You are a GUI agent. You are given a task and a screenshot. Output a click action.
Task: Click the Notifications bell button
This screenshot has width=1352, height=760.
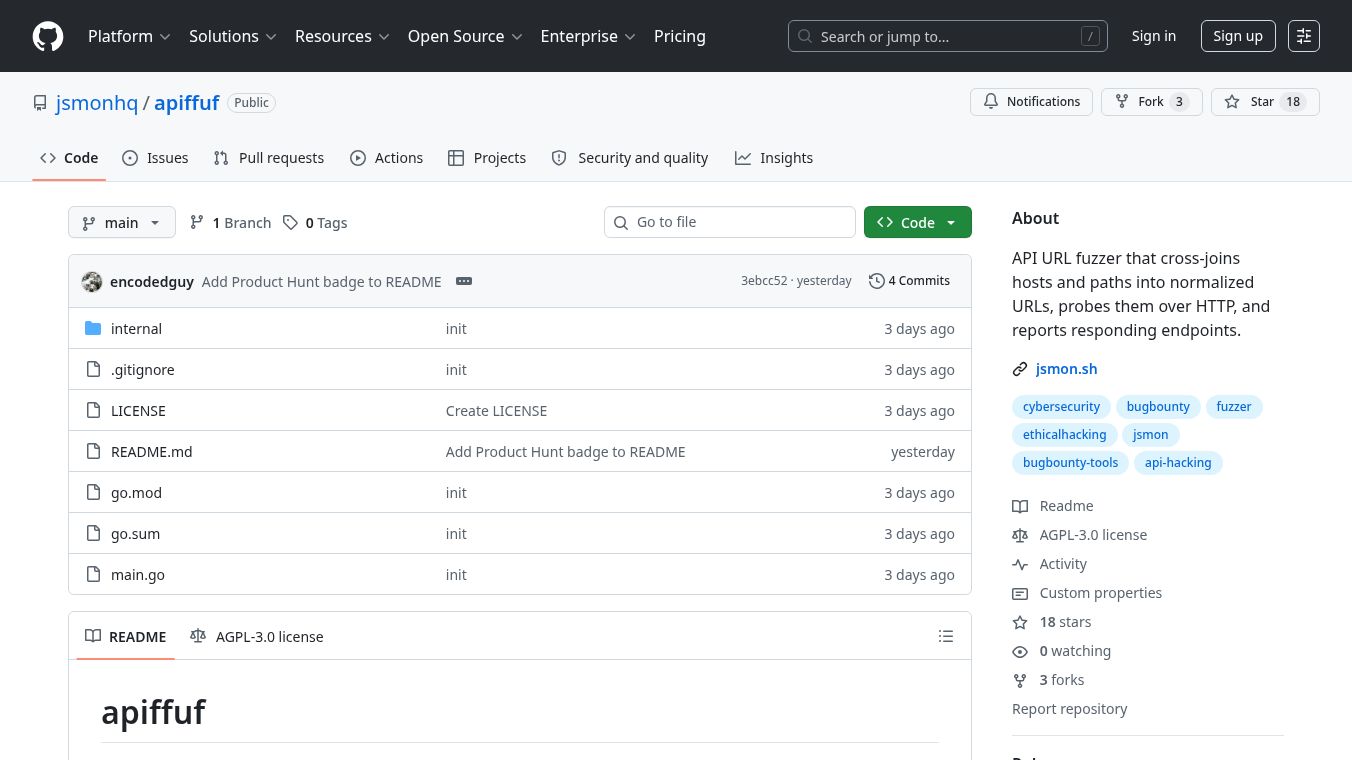point(1032,102)
